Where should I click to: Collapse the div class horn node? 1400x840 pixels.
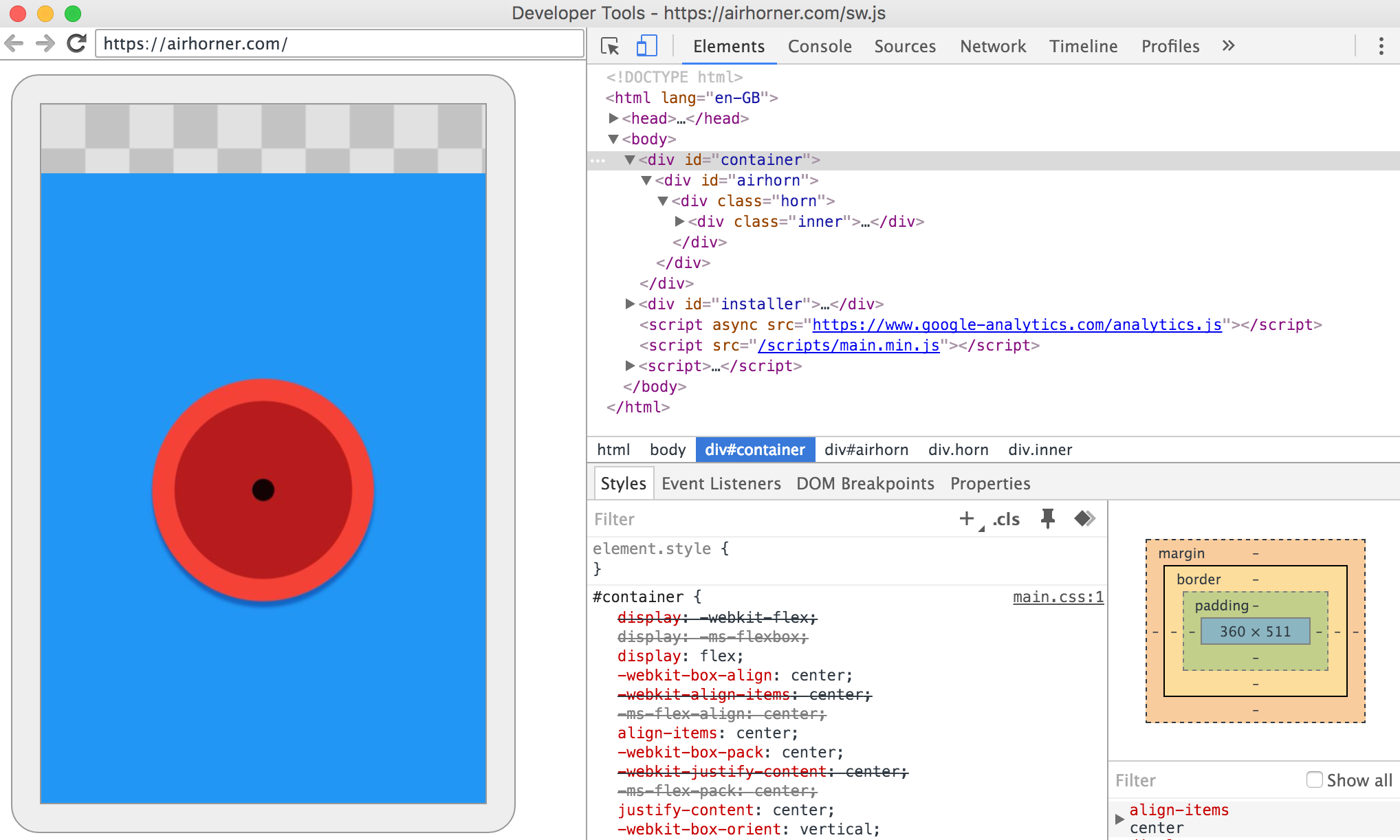coord(663,201)
